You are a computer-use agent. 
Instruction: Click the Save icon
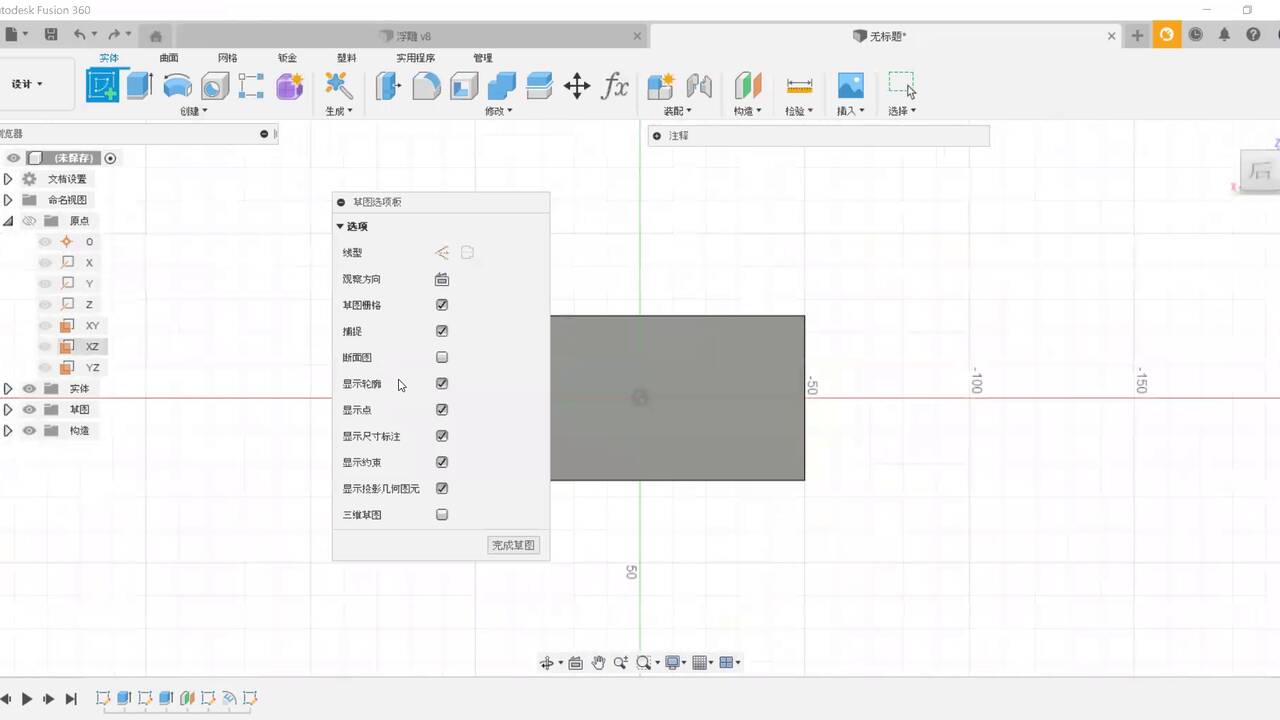click(51, 35)
